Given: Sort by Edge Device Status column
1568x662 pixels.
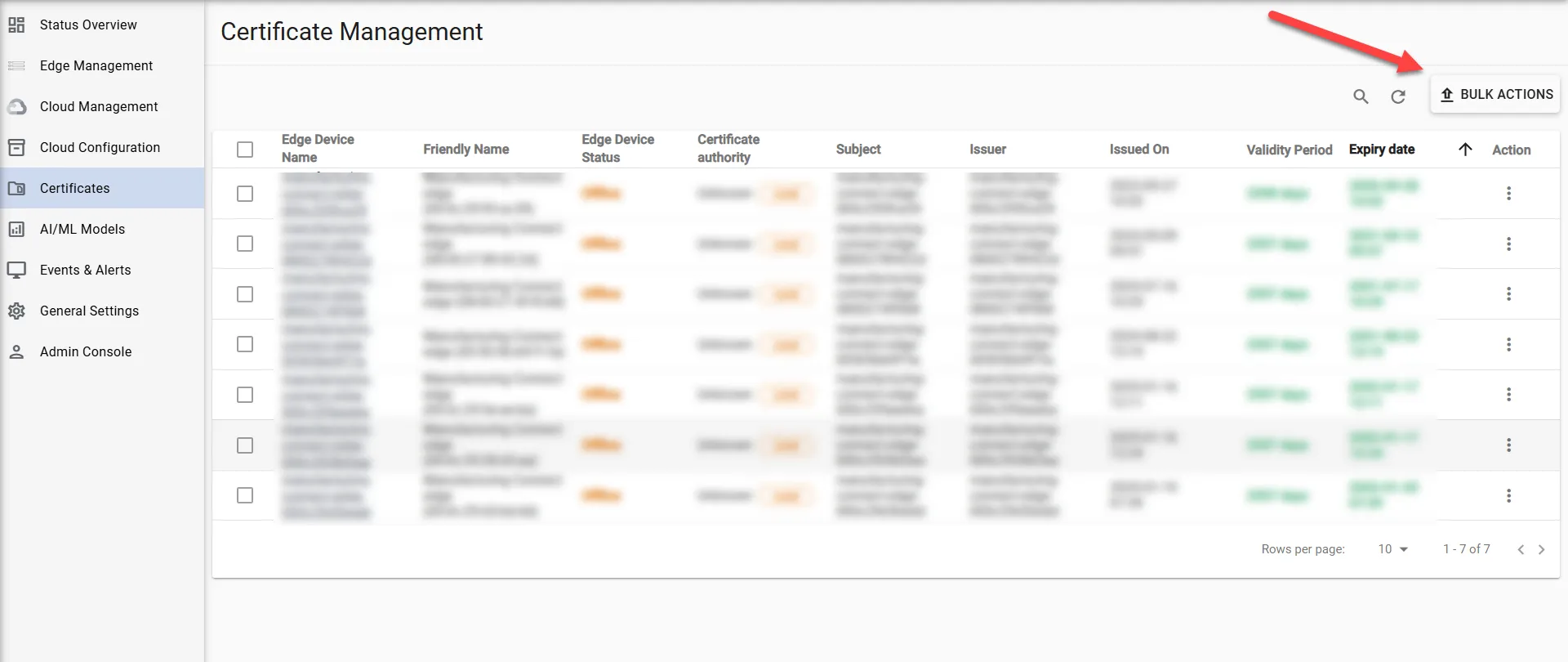Looking at the screenshot, I should tap(618, 149).
